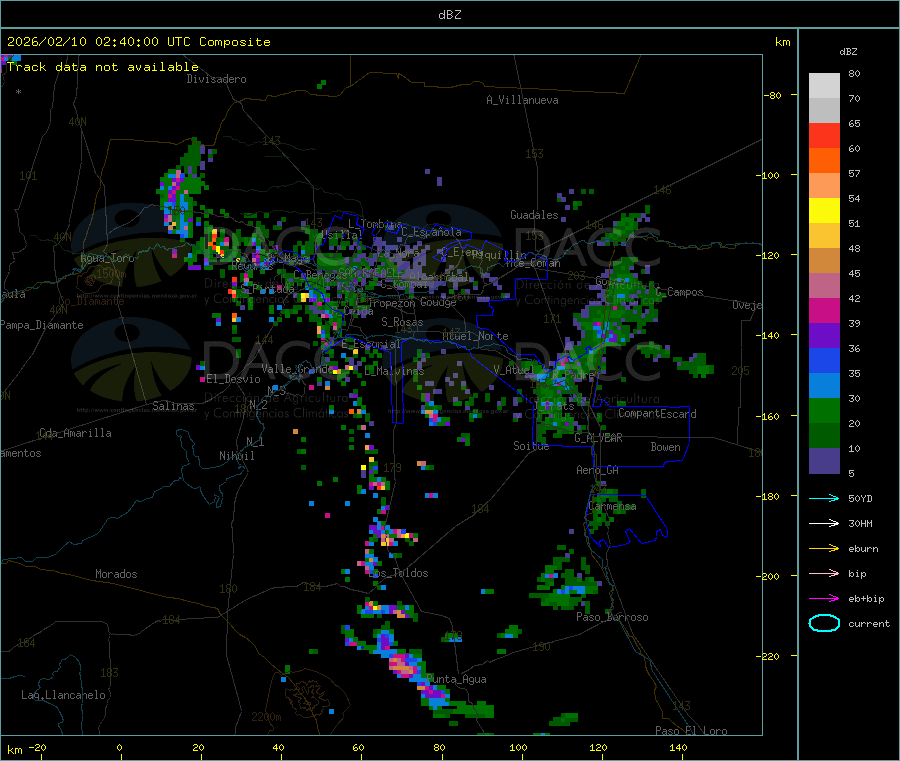Click the light orange 54–57 dBZ swatch

click(824, 185)
